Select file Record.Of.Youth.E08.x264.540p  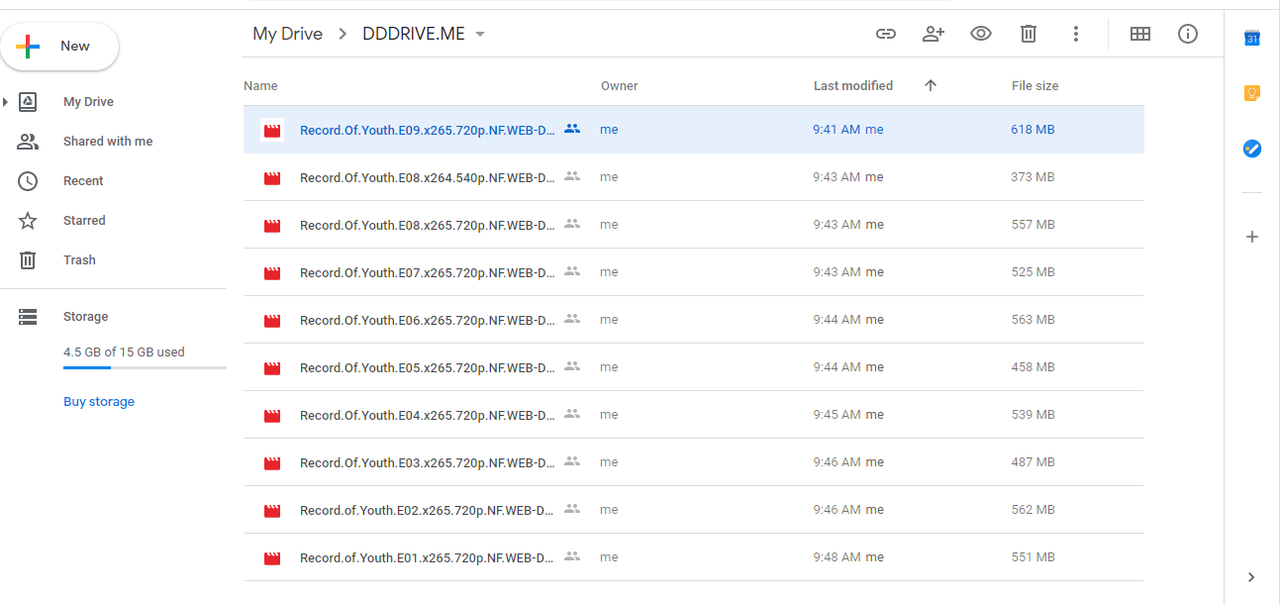693,177
